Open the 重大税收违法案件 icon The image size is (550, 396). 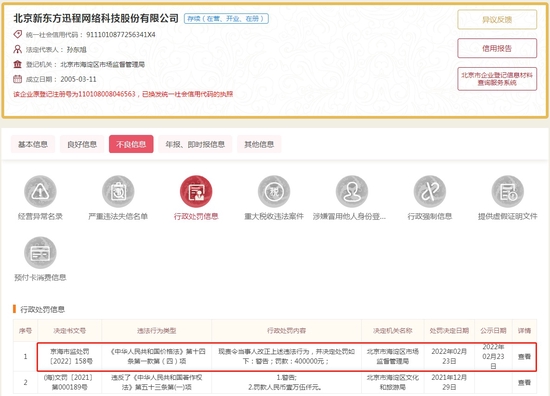[x=274, y=192]
